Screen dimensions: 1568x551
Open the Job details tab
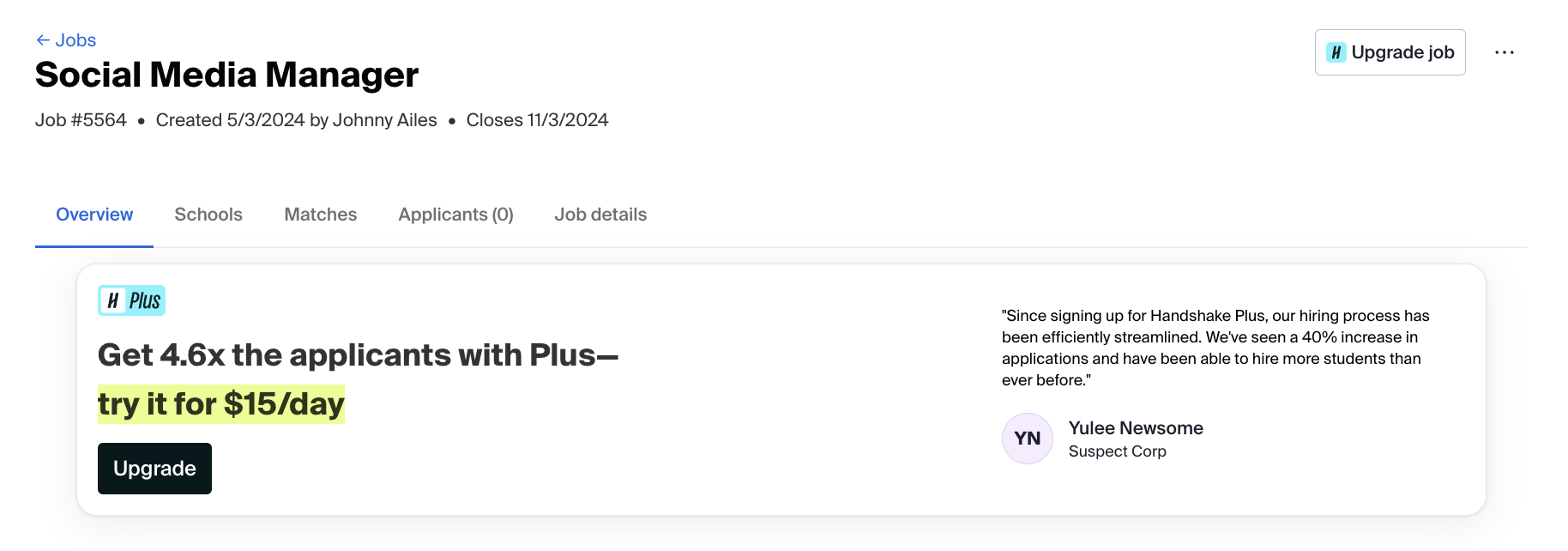[600, 215]
